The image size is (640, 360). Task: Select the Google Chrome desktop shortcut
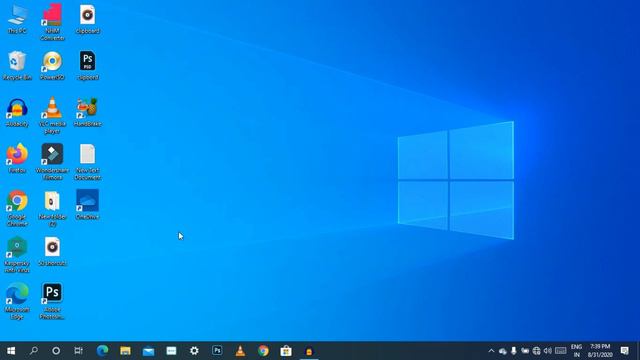pyautogui.click(x=17, y=208)
